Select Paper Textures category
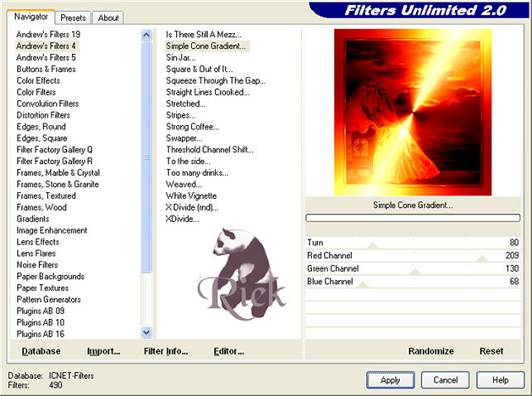This screenshot has width=532, height=396. click(x=42, y=288)
